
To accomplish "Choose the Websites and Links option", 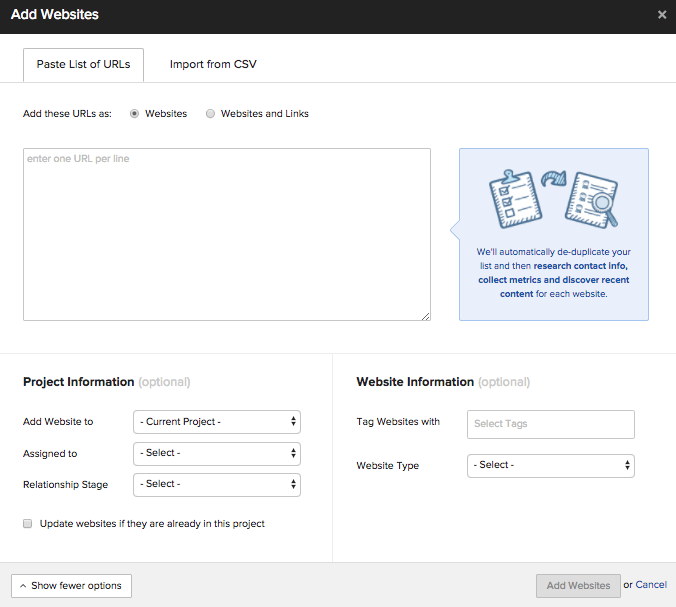I will click(210, 114).
